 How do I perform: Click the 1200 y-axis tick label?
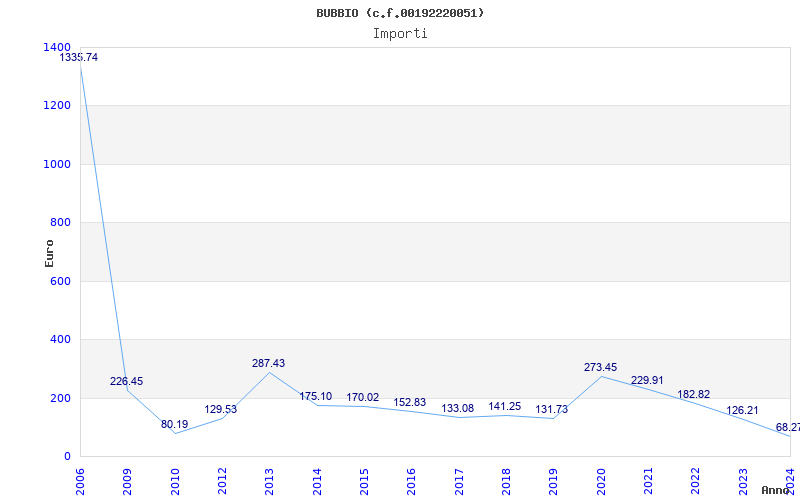point(57,106)
